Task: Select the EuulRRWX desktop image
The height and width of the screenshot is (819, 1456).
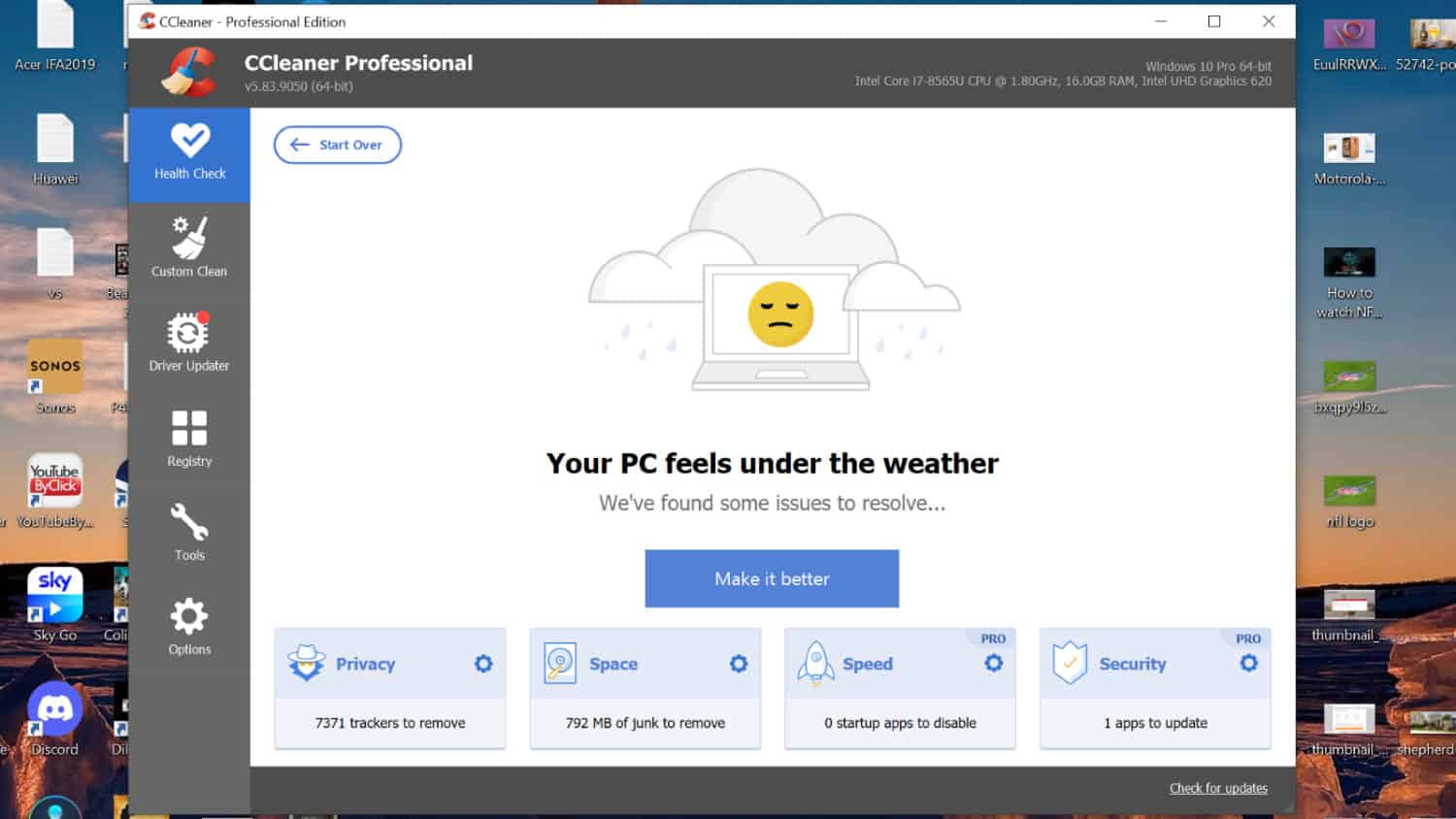Action: tap(1349, 44)
